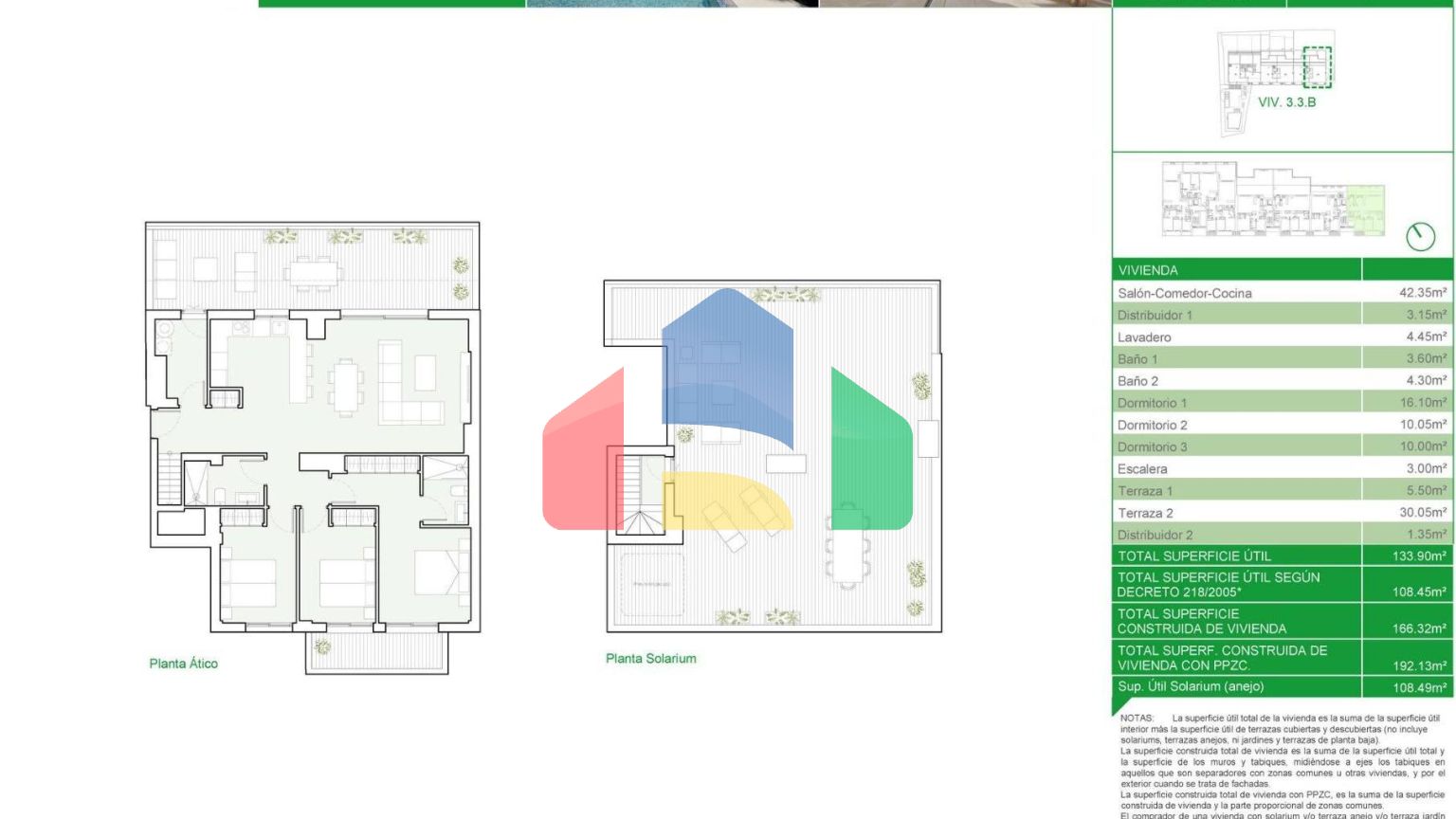Image resolution: width=1456 pixels, height=819 pixels.
Task: Click the yellow shape of the watermark logo
Action: coord(725,498)
